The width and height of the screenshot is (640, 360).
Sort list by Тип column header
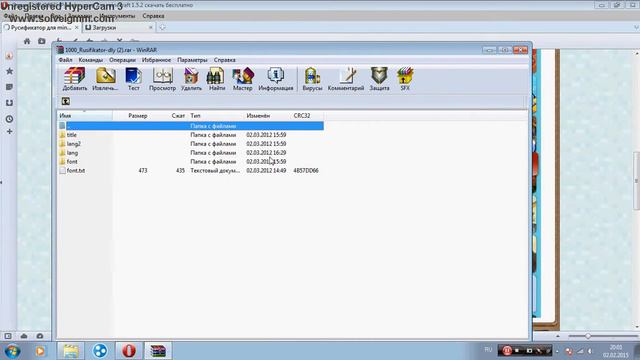click(195, 116)
